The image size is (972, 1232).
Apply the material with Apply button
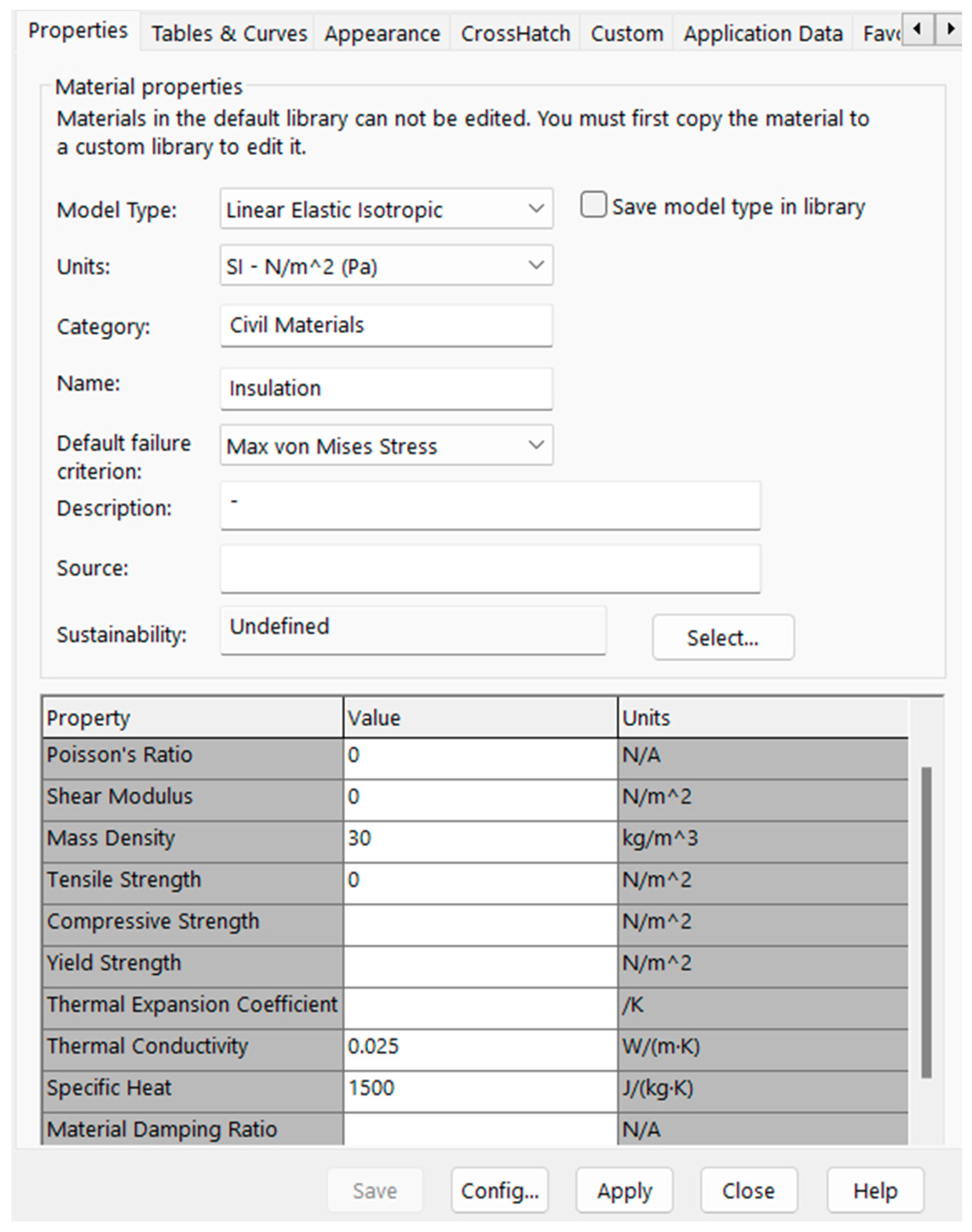click(624, 1191)
